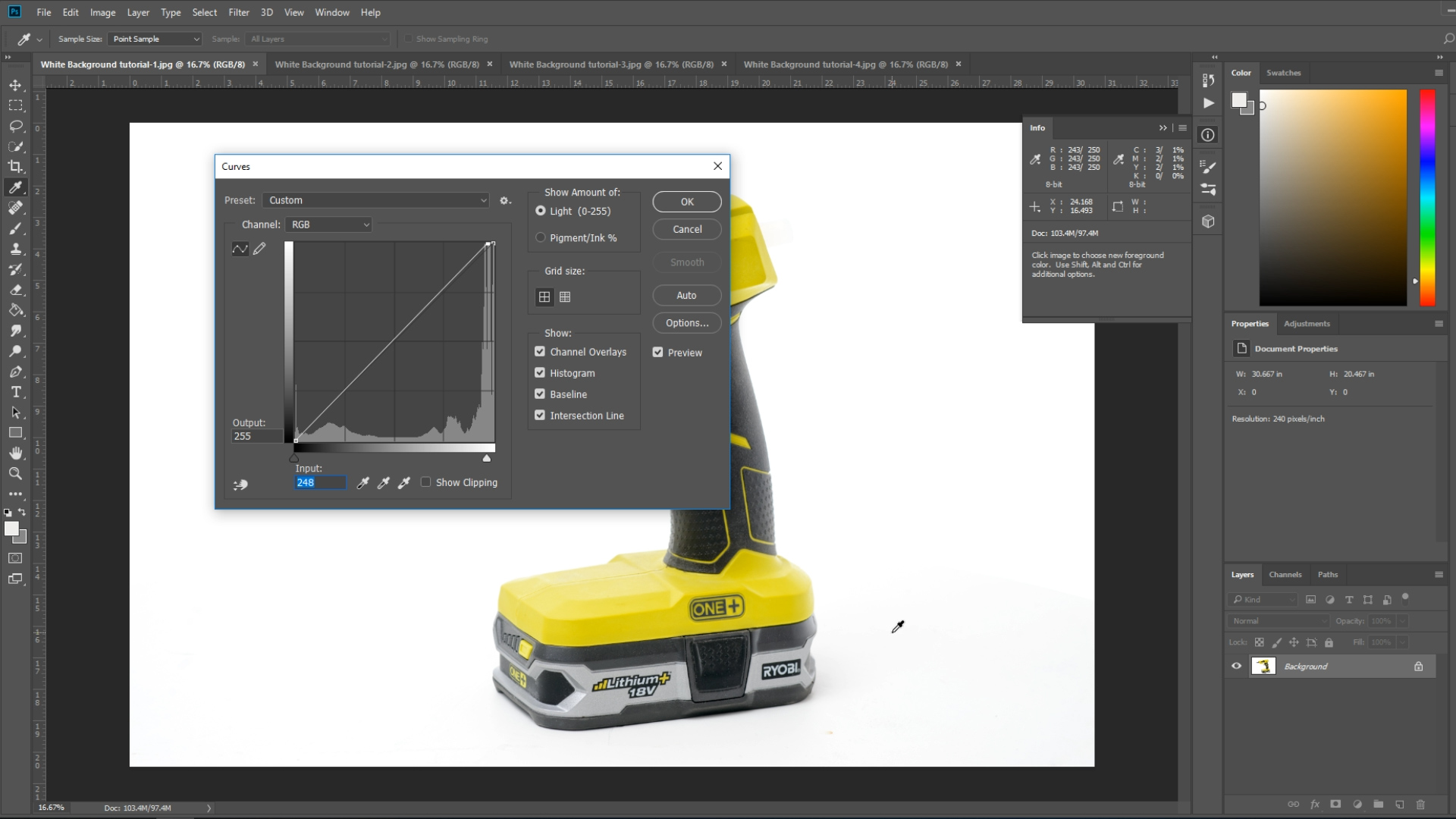Open the Layers panel flyout menu

click(1439, 575)
